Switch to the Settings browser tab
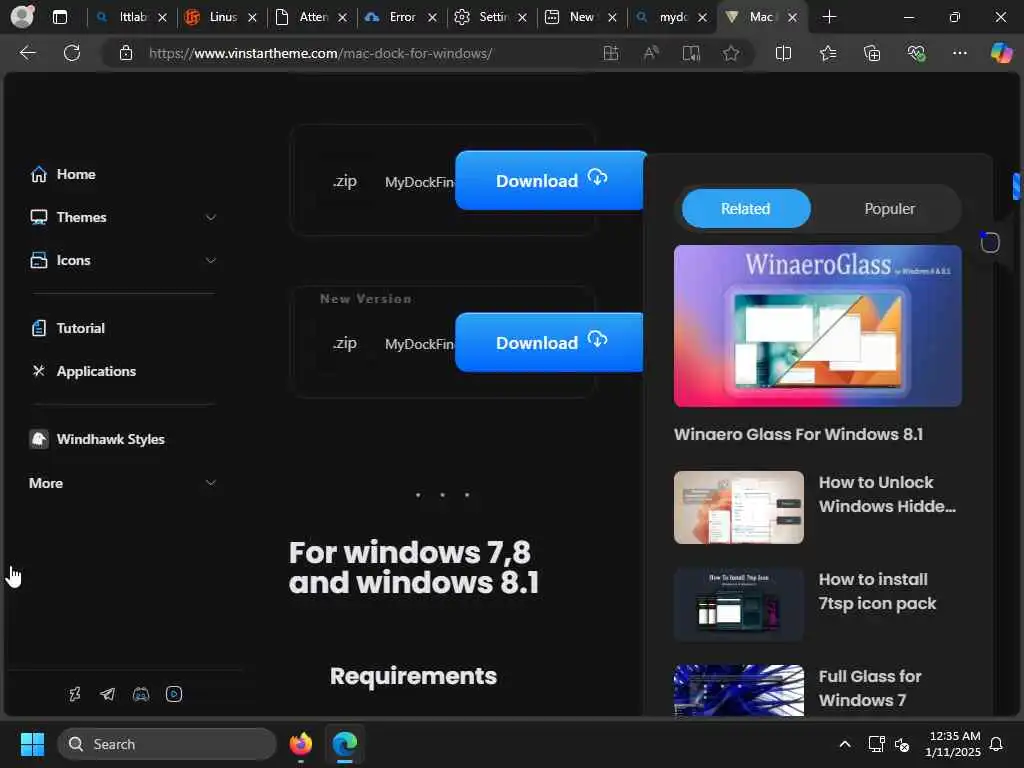This screenshot has height=768, width=1024. pos(491,17)
